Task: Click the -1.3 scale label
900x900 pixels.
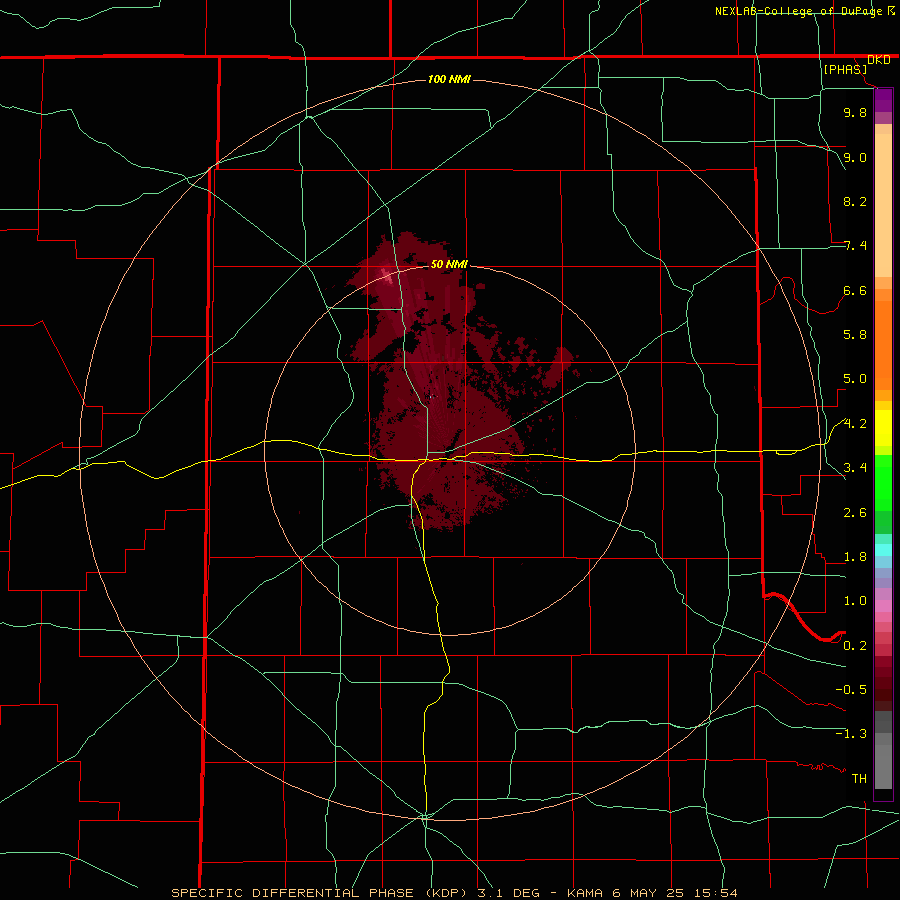Action: point(851,734)
